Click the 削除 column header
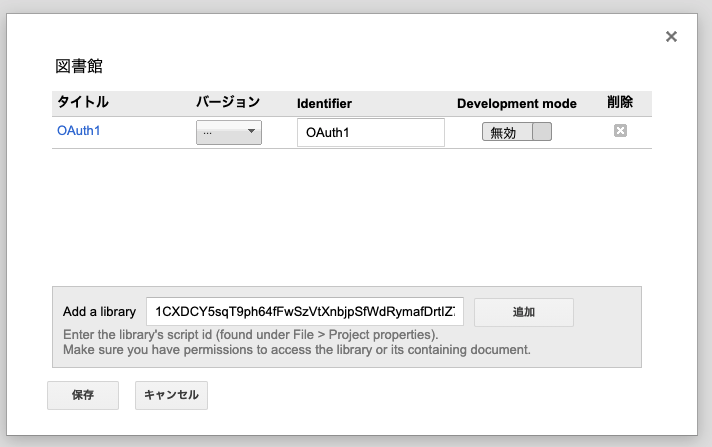Screen dimensions: 712x447 tap(620, 102)
